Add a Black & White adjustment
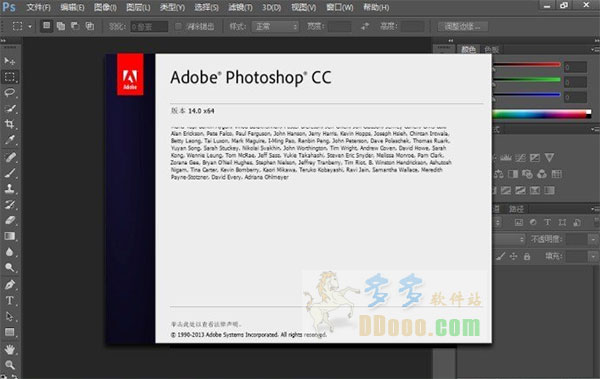This screenshot has width=600, height=379. (513, 174)
